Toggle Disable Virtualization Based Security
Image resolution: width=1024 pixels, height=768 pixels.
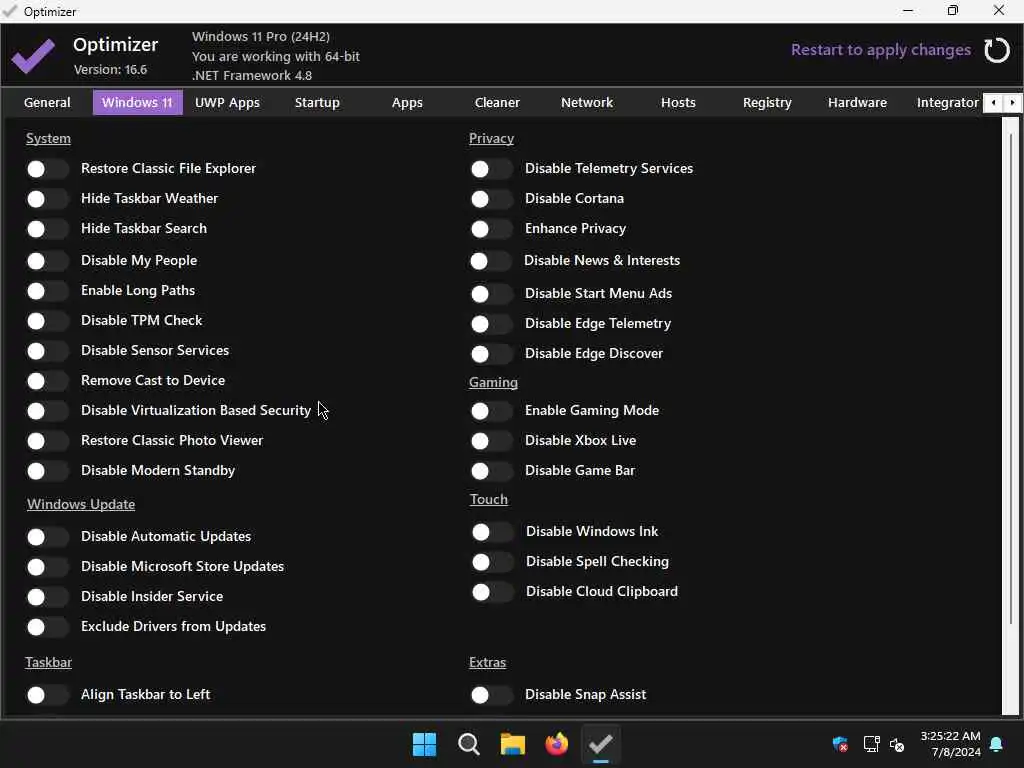(x=48, y=411)
